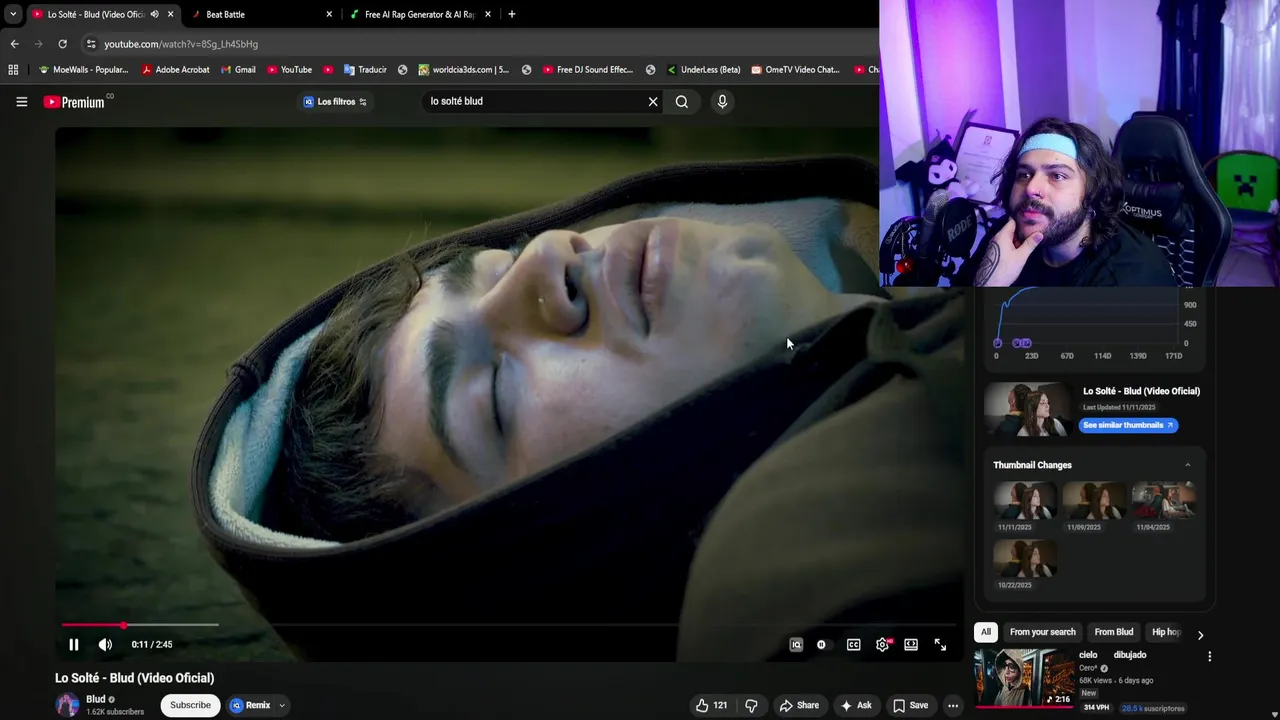
Task: Clear the search box text
Action: click(653, 101)
